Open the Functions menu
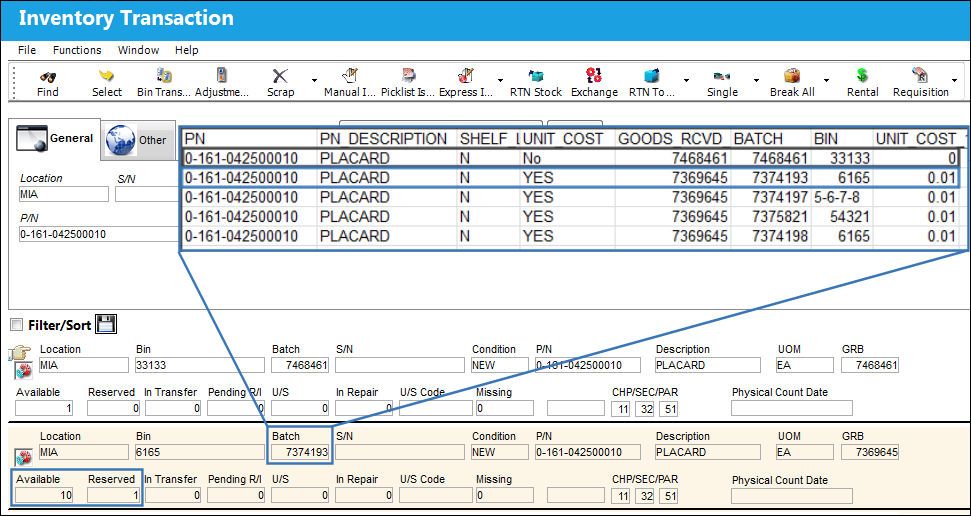This screenshot has height=516, width=971. 77,50
